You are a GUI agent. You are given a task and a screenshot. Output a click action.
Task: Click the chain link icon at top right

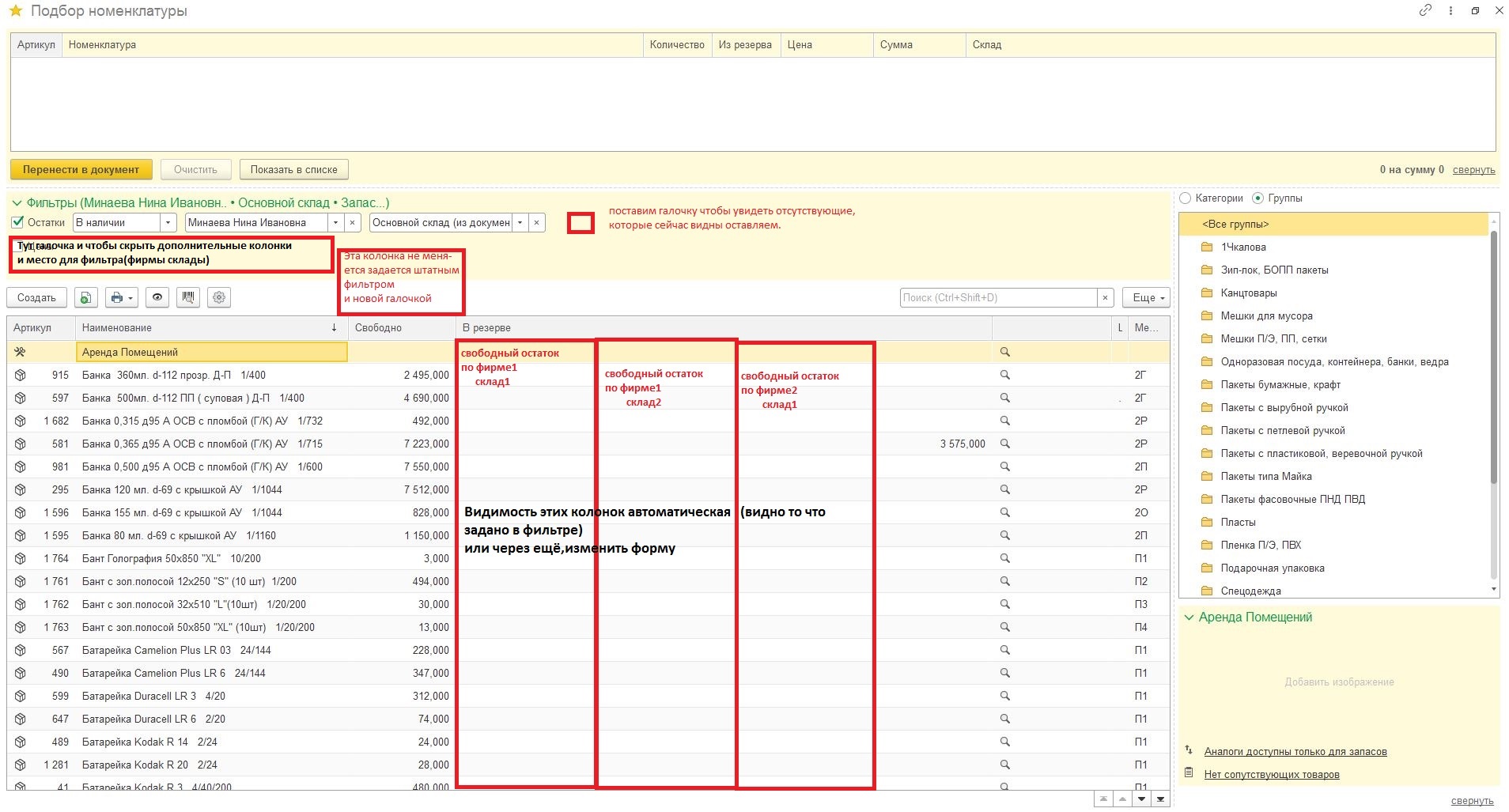1425,11
